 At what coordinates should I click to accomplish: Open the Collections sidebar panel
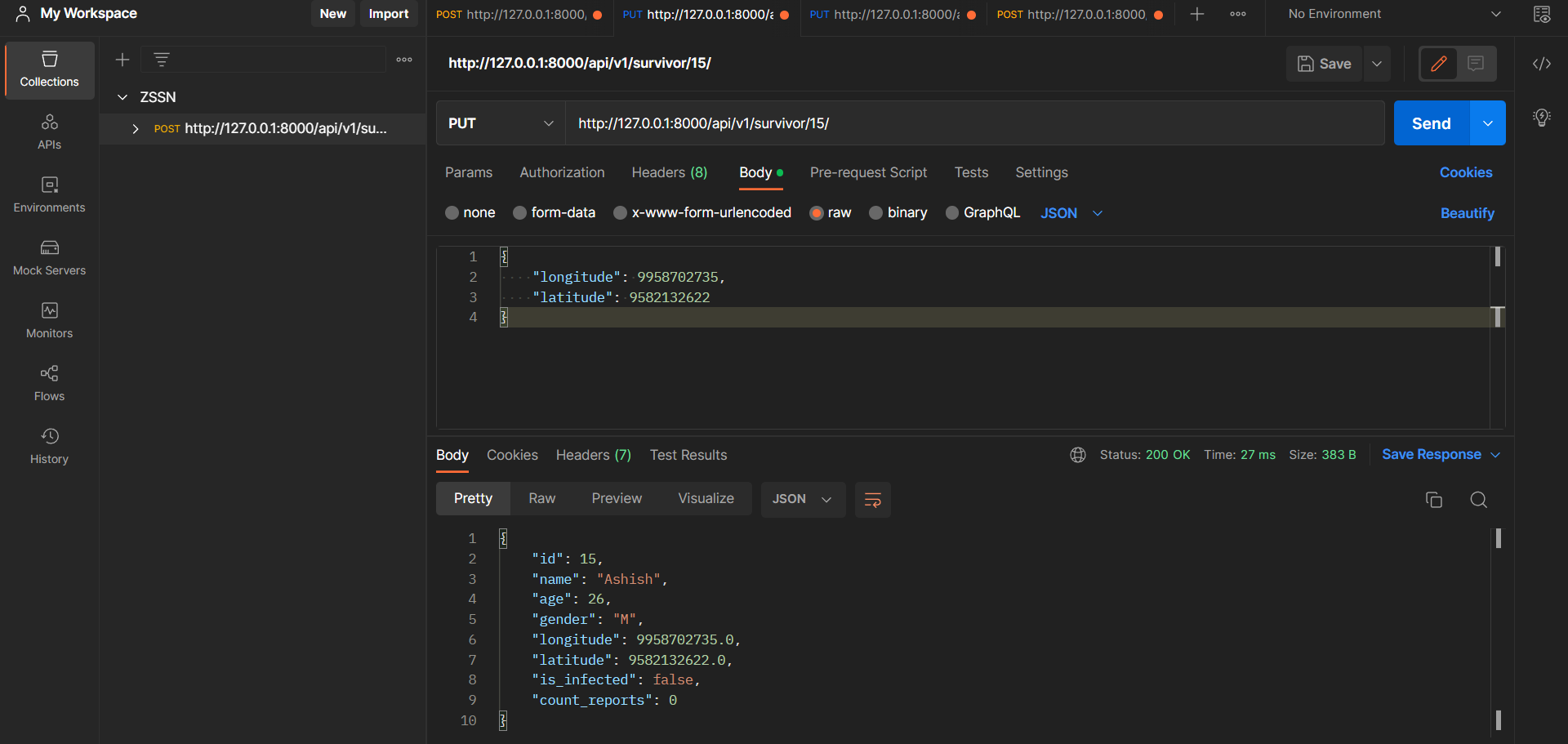(49, 69)
